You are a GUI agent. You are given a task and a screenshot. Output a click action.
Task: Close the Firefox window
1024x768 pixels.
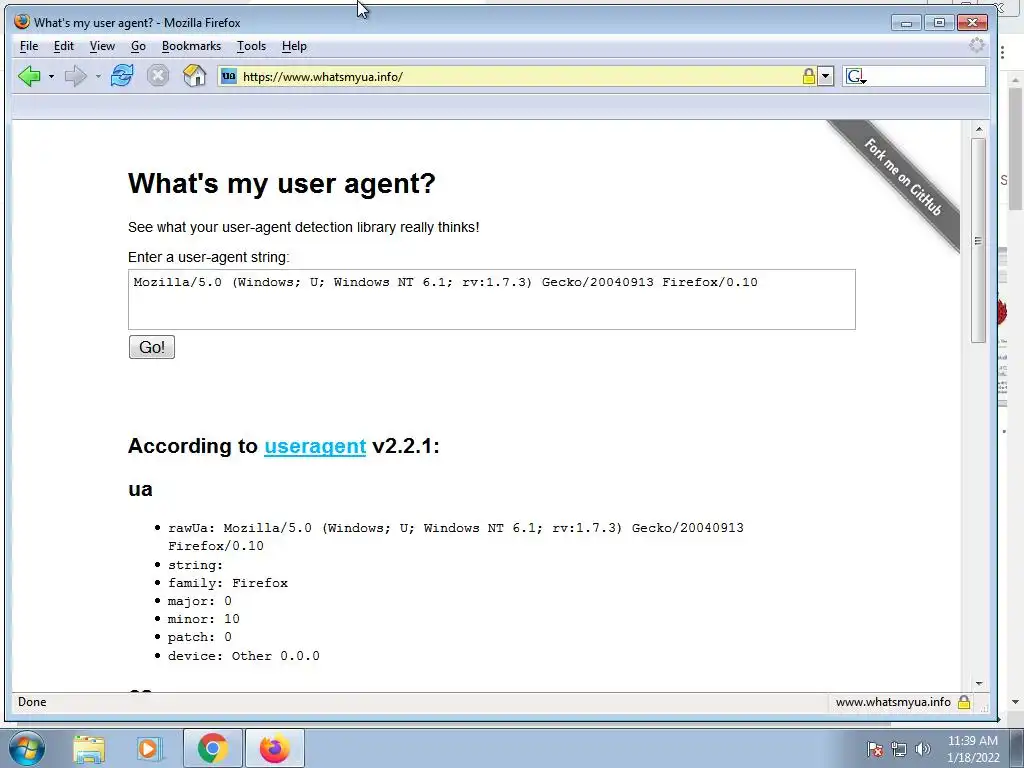point(972,23)
